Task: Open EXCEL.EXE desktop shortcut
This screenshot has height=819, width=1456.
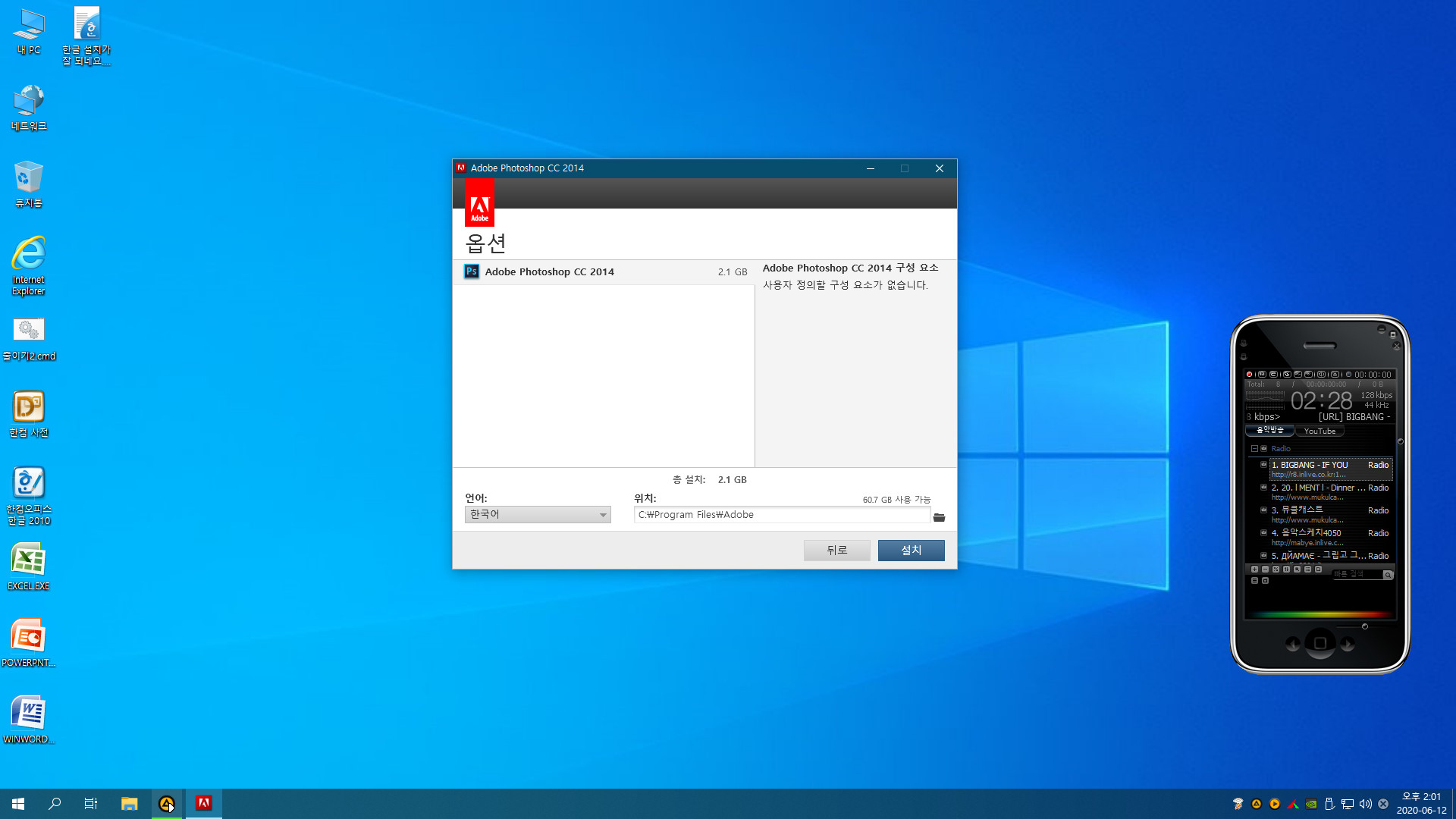Action: pos(29,567)
